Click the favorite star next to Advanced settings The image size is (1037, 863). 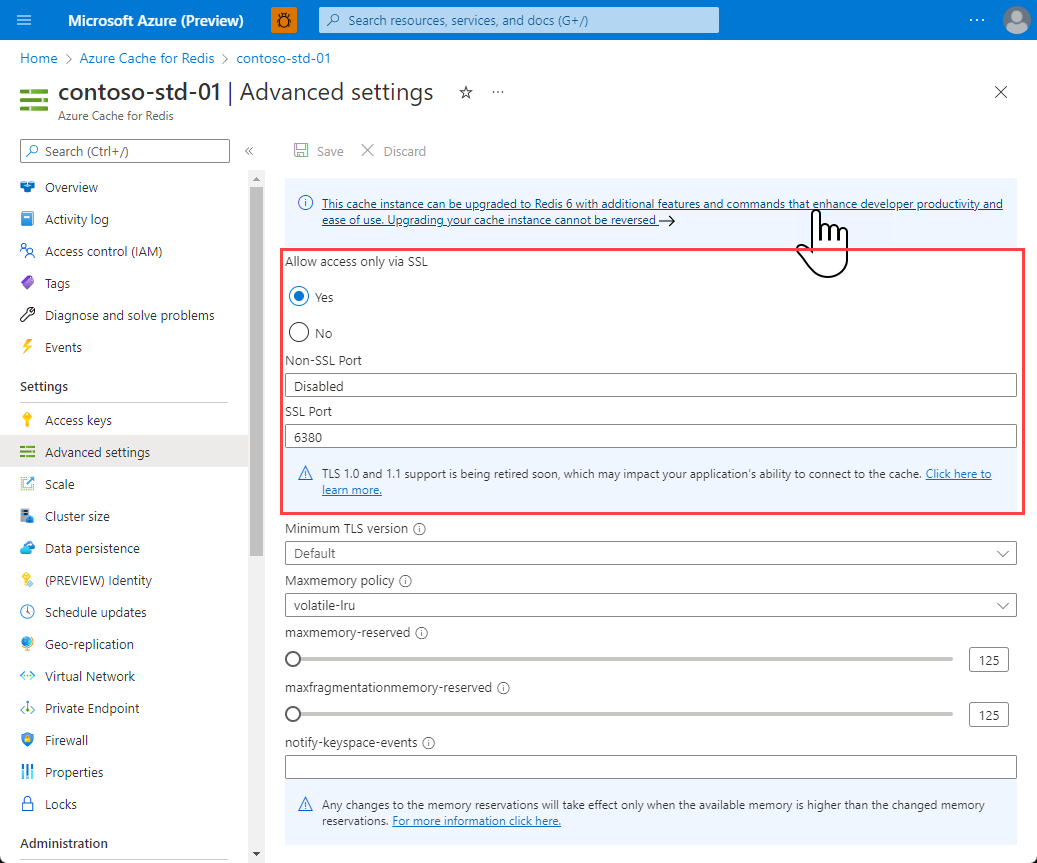[465, 92]
